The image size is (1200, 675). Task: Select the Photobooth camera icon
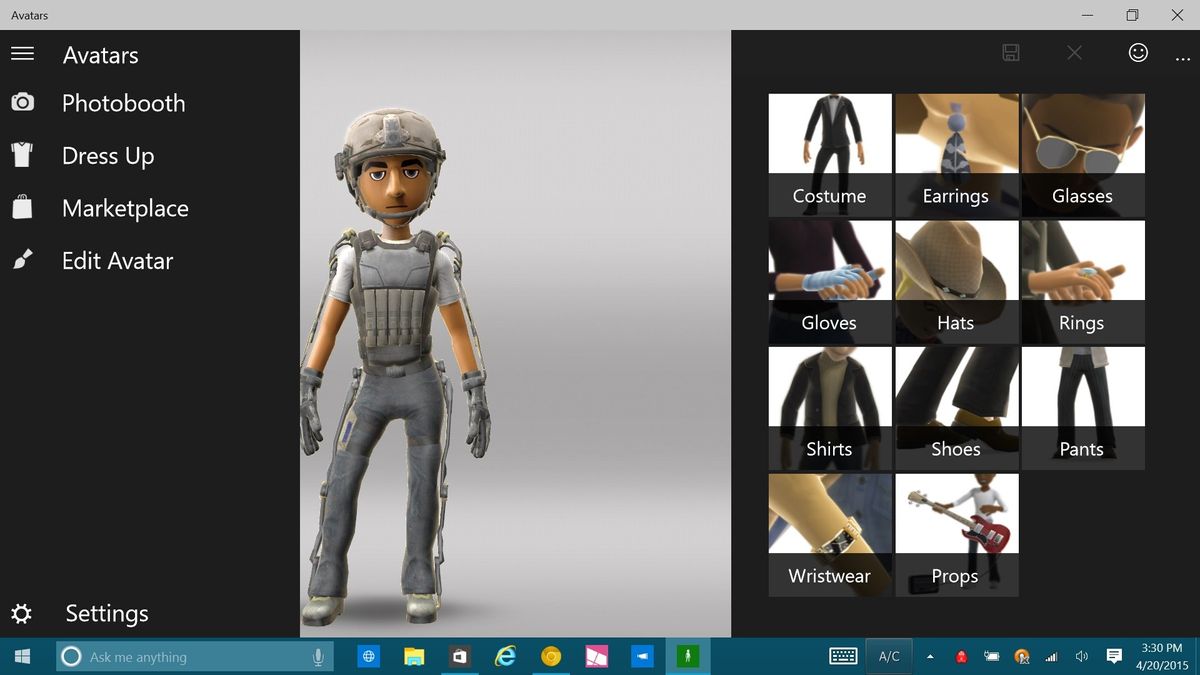[x=22, y=102]
